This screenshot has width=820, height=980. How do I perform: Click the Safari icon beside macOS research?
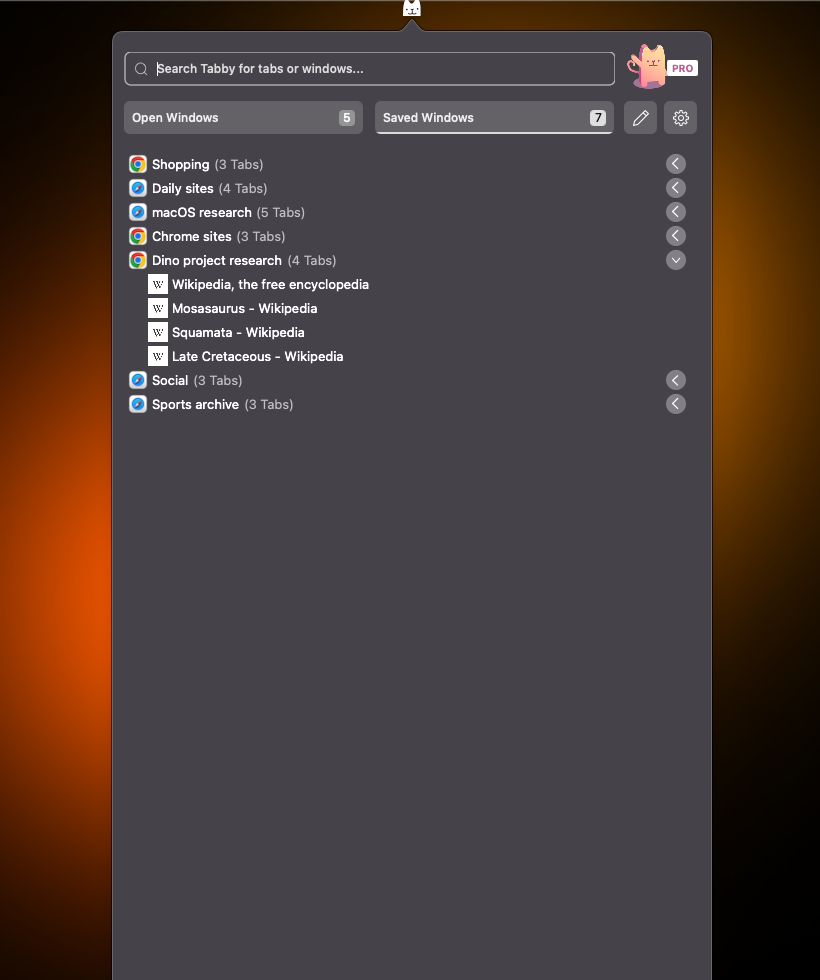[138, 212]
